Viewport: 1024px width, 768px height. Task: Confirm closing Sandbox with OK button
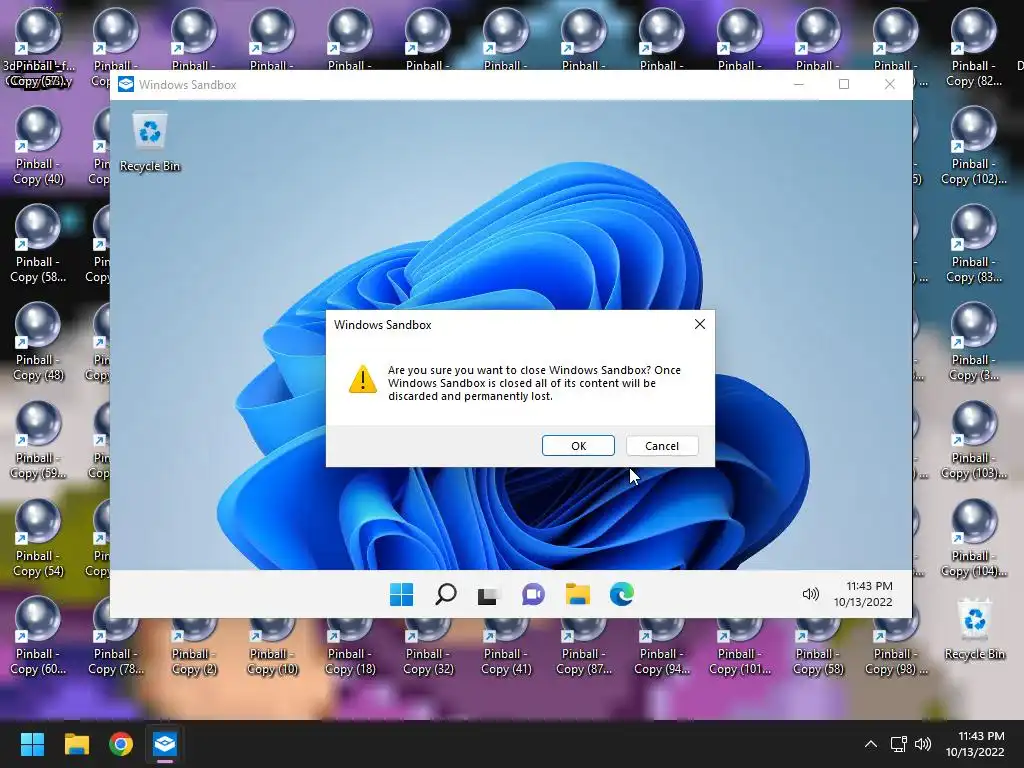[x=578, y=445]
